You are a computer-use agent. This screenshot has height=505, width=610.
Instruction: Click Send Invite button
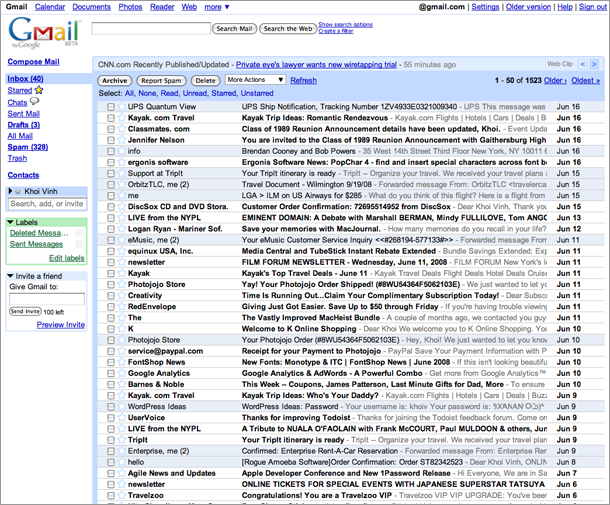tap(25, 312)
